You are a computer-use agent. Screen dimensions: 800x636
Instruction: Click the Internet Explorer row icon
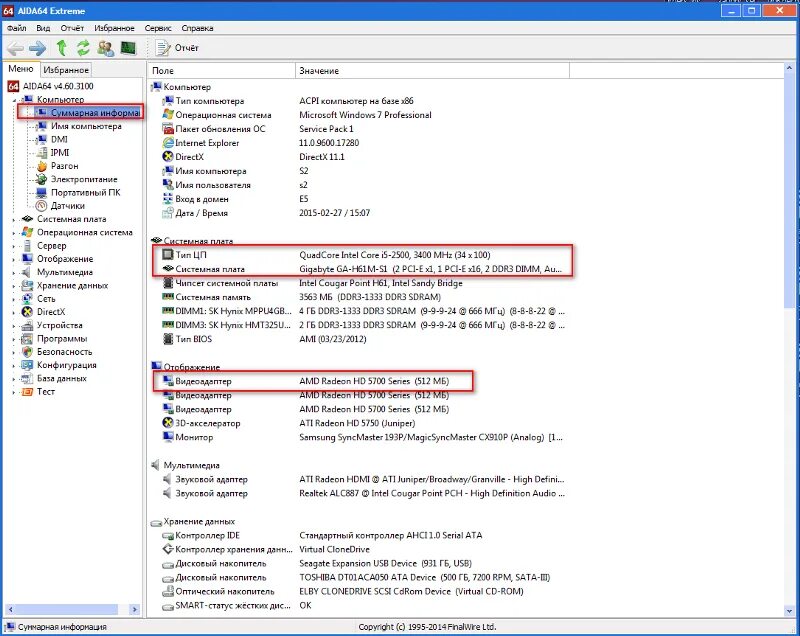coord(168,143)
